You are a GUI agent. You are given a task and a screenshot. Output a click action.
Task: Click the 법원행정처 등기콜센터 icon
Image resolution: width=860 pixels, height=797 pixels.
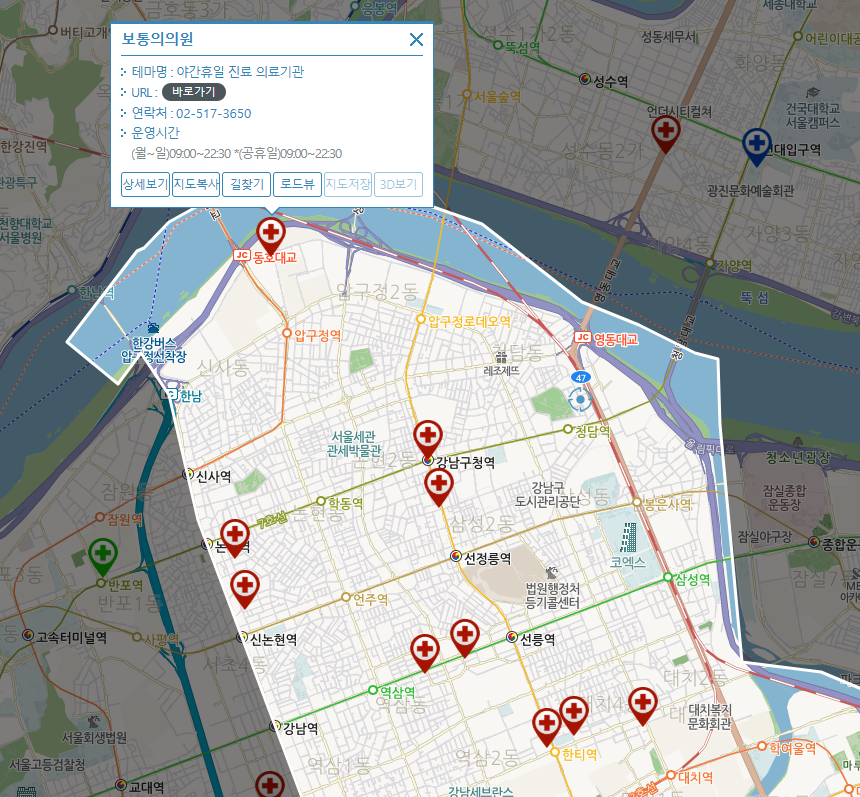click(552, 573)
